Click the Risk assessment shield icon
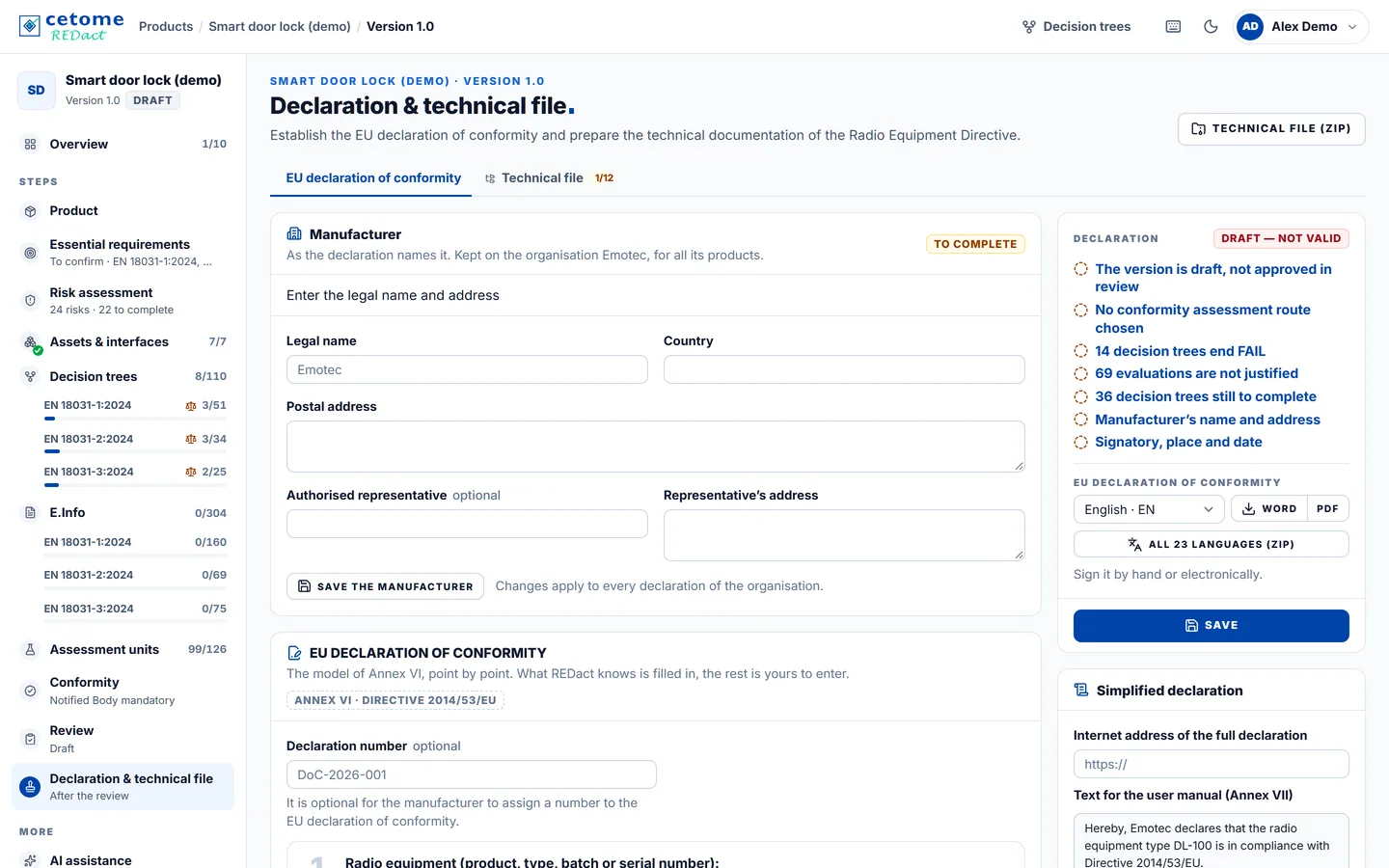 [x=30, y=301]
